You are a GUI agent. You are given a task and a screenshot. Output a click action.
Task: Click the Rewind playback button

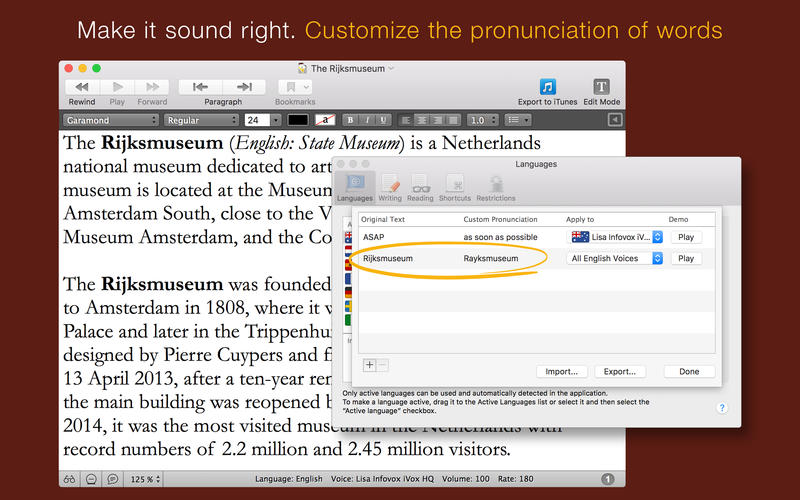82,87
